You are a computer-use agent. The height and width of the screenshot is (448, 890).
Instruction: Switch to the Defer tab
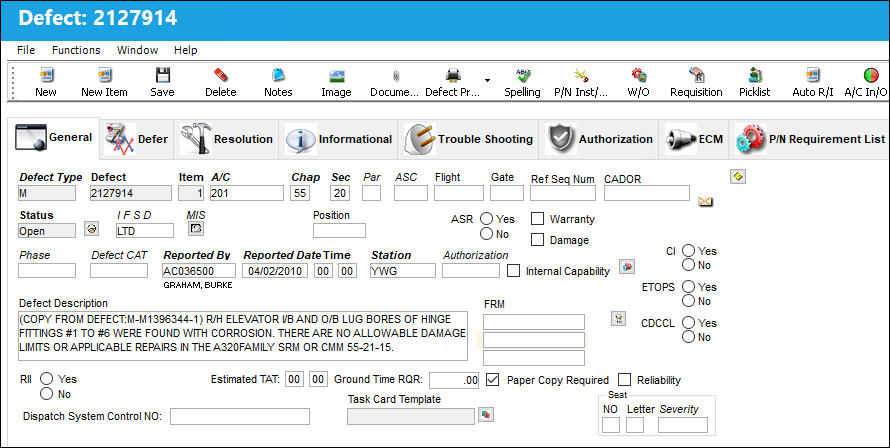136,139
